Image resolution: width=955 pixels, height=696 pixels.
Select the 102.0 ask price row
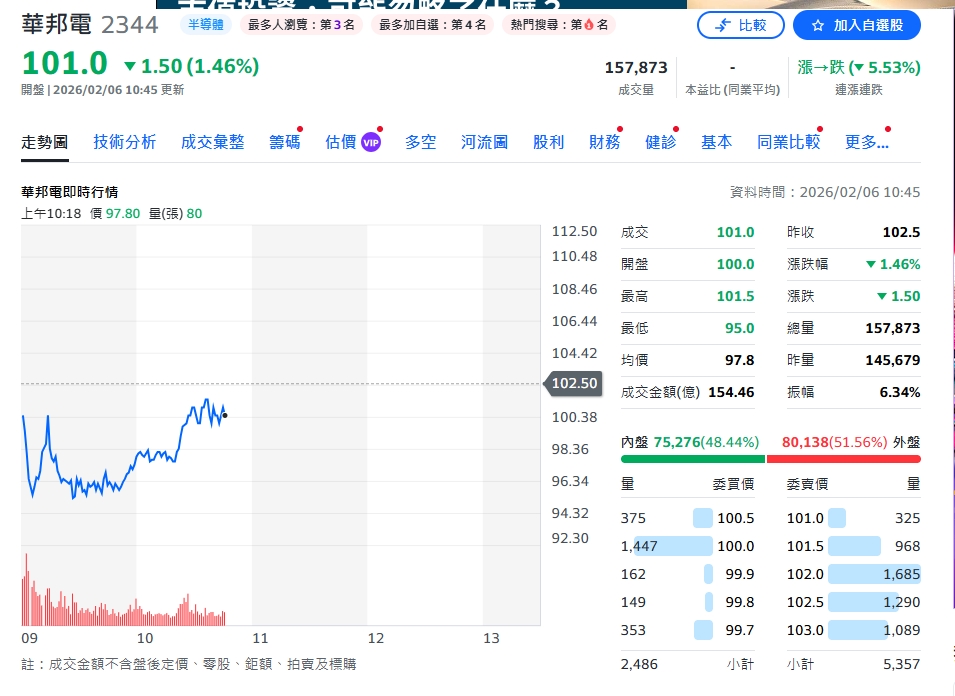click(853, 574)
